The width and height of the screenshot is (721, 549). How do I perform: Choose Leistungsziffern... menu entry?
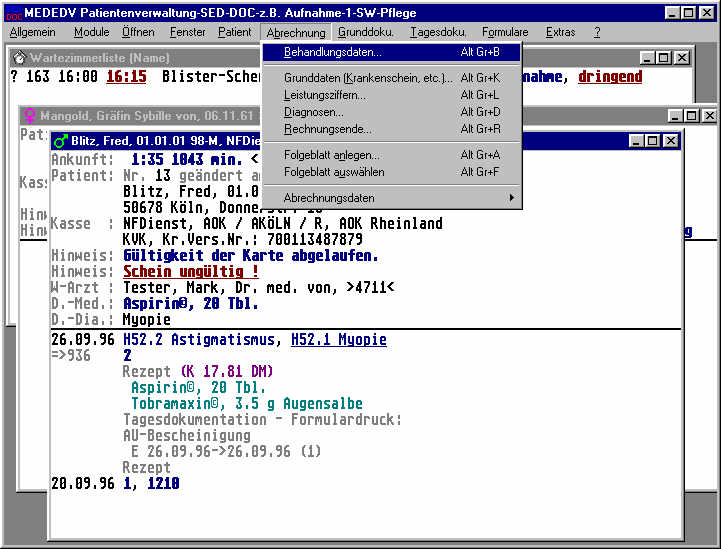(392, 95)
